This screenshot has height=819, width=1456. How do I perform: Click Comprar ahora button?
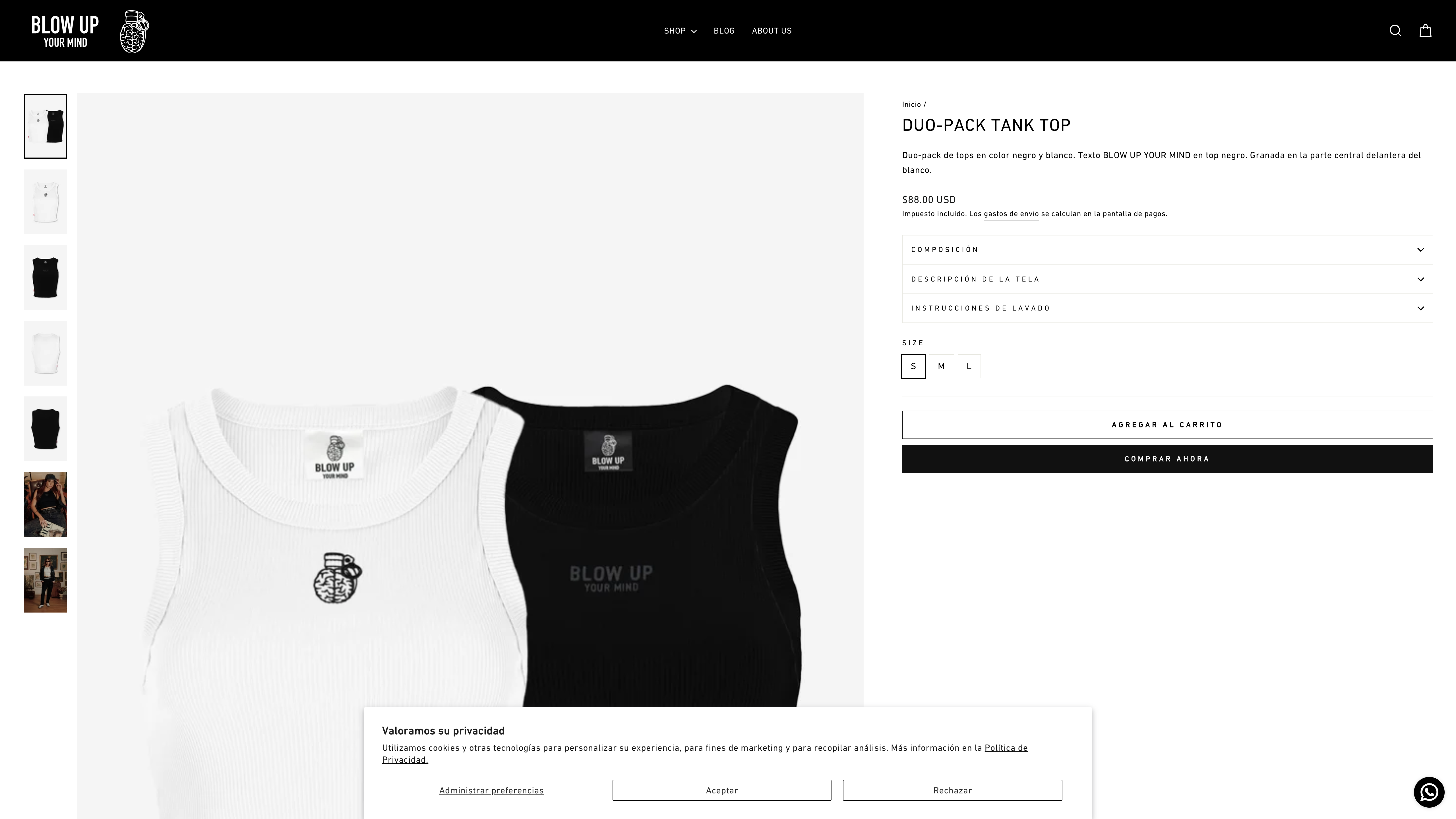click(1167, 459)
